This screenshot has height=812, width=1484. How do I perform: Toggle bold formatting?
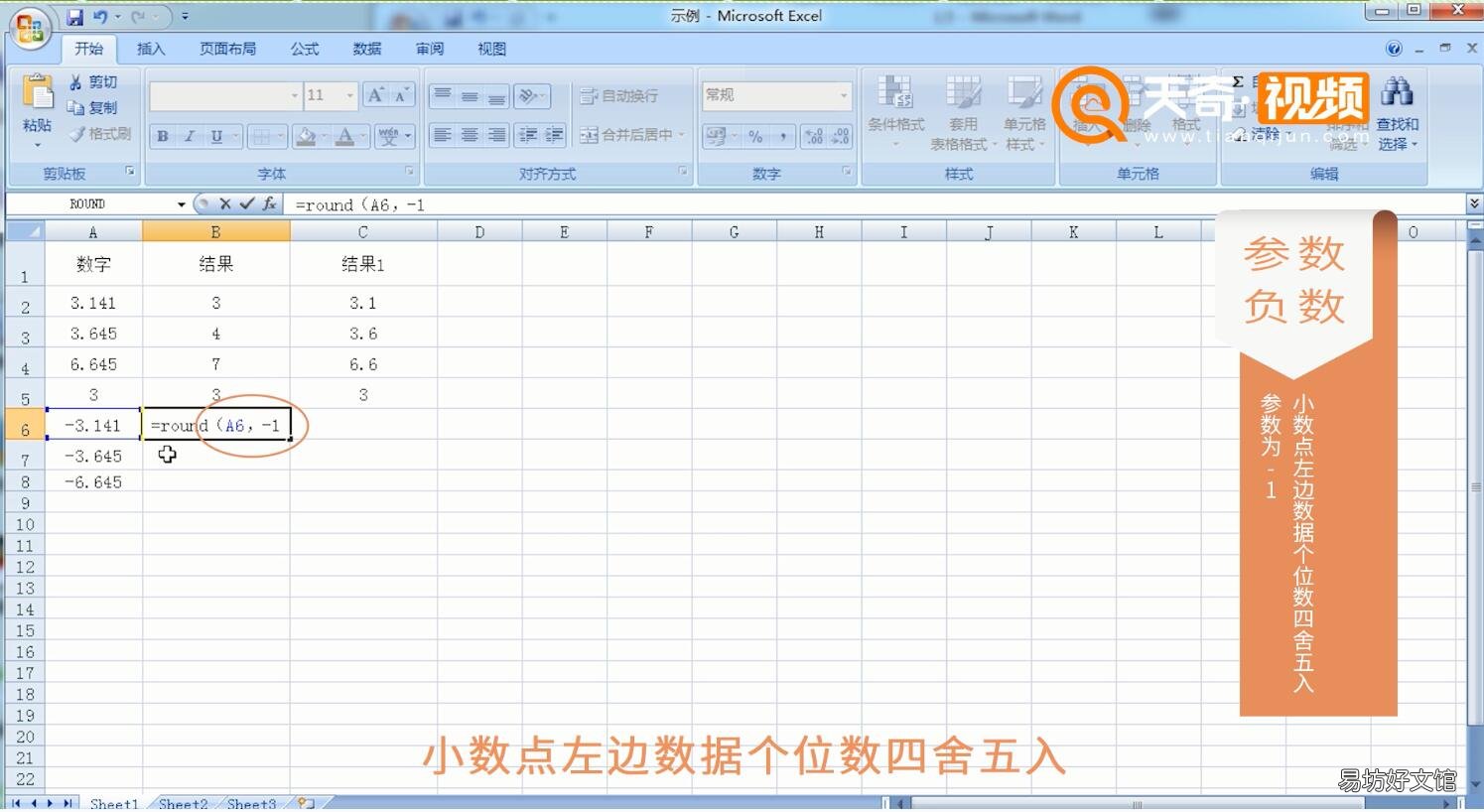coord(162,136)
